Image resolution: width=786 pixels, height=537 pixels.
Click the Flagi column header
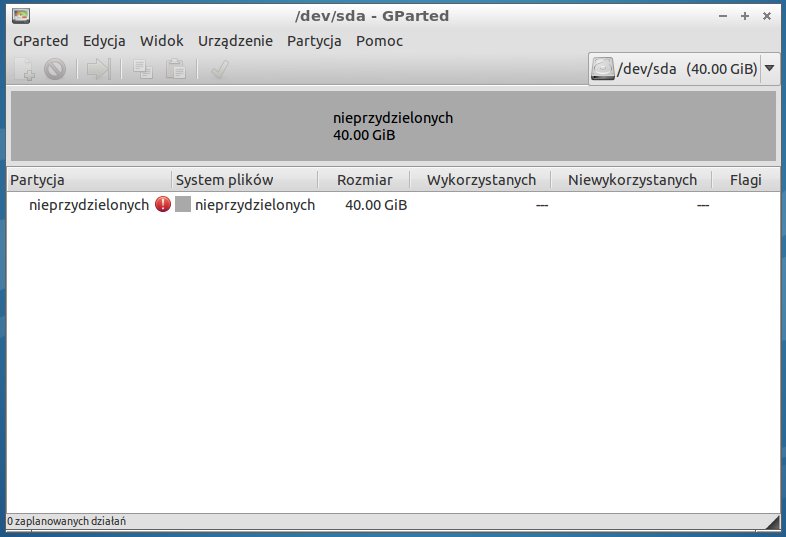tap(746, 180)
